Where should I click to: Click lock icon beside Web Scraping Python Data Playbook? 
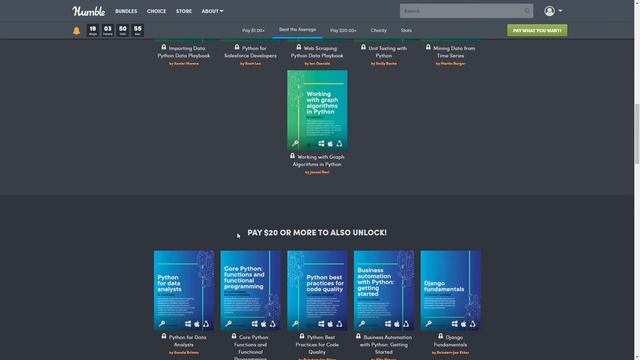299,47
